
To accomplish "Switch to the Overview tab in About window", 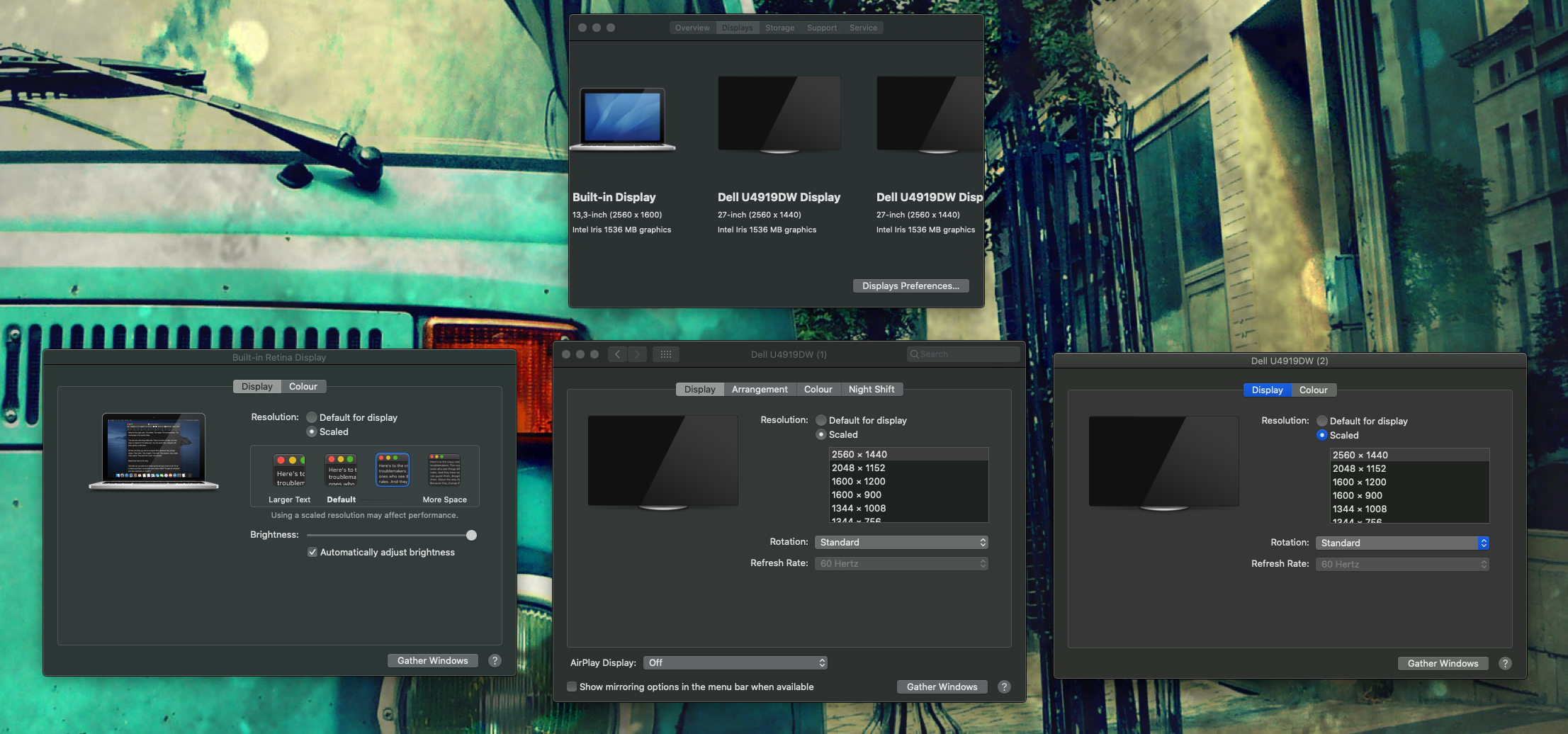I will click(692, 28).
